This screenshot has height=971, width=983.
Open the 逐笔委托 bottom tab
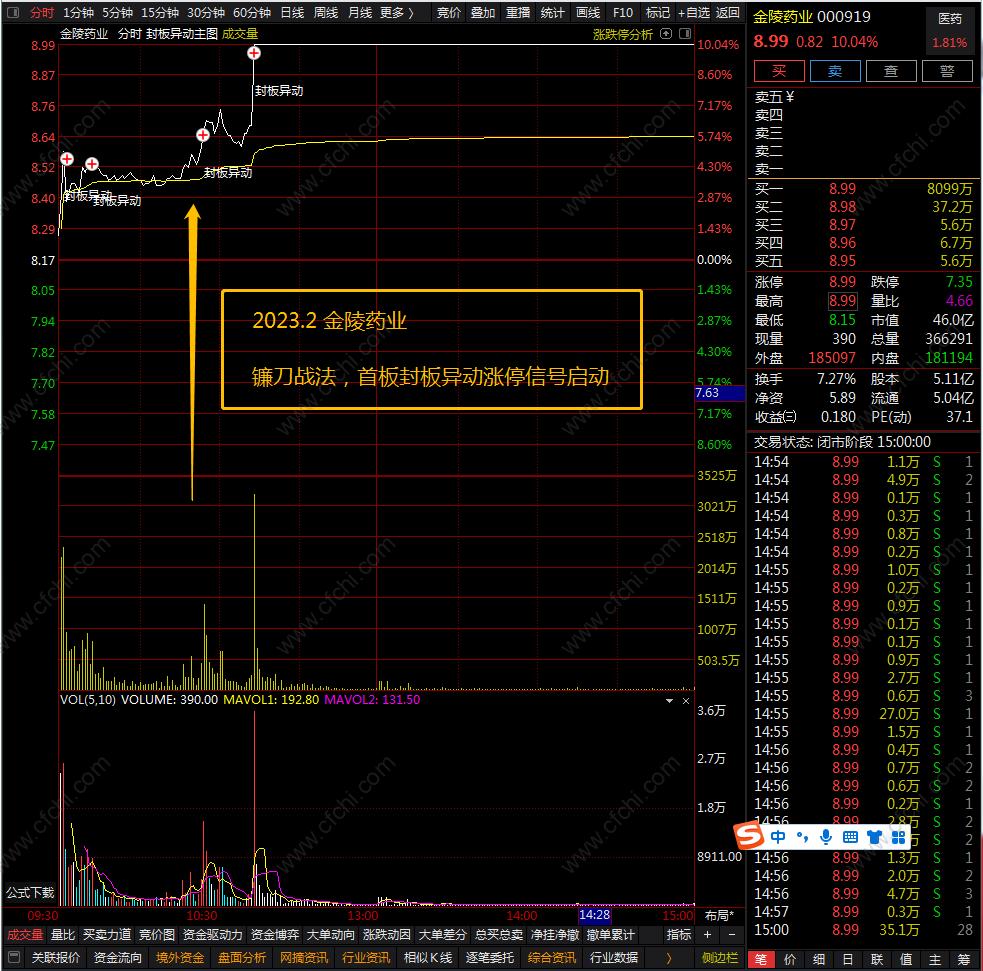(x=490, y=958)
